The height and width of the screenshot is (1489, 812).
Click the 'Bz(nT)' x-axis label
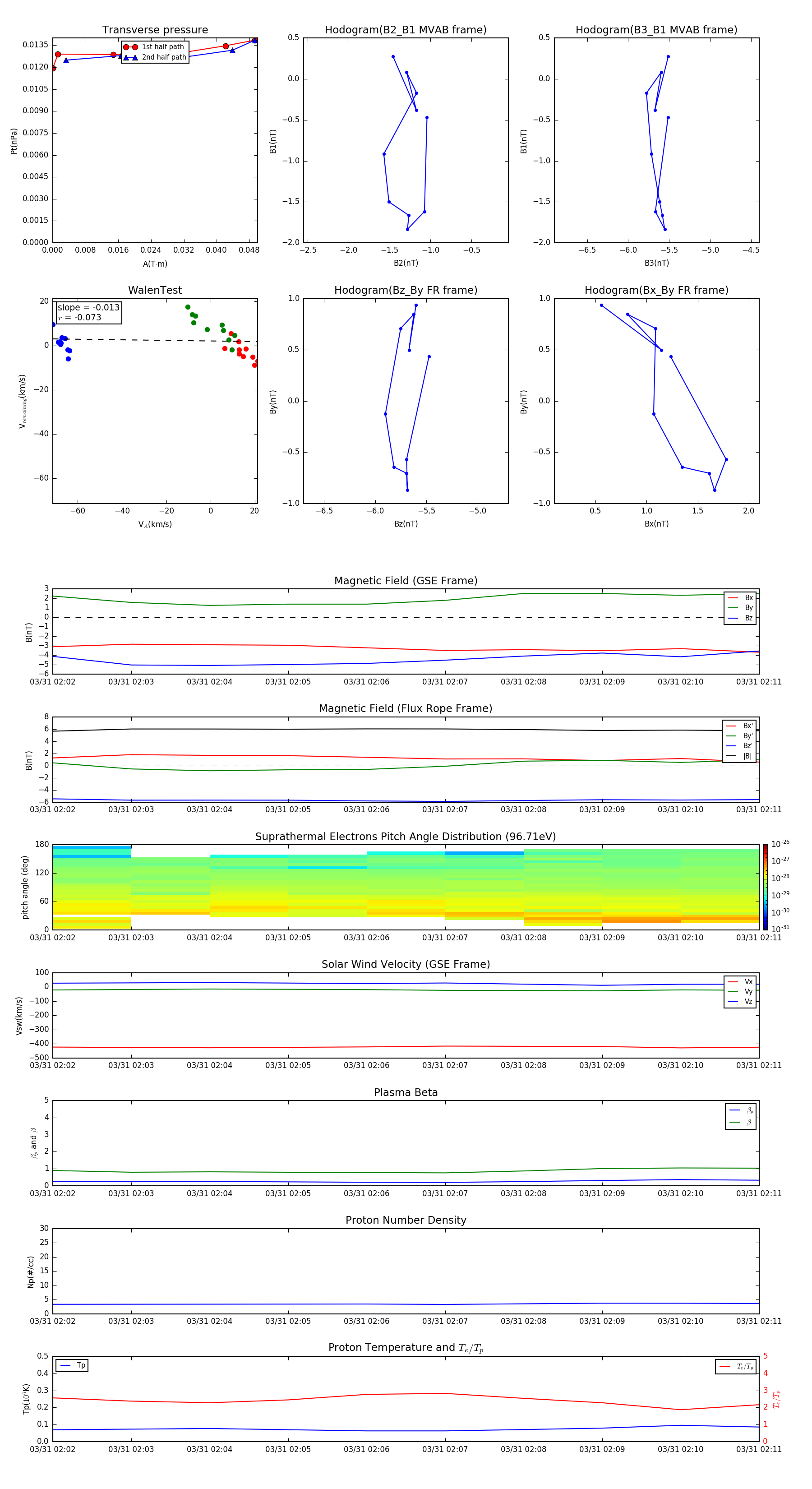pyautogui.click(x=406, y=524)
